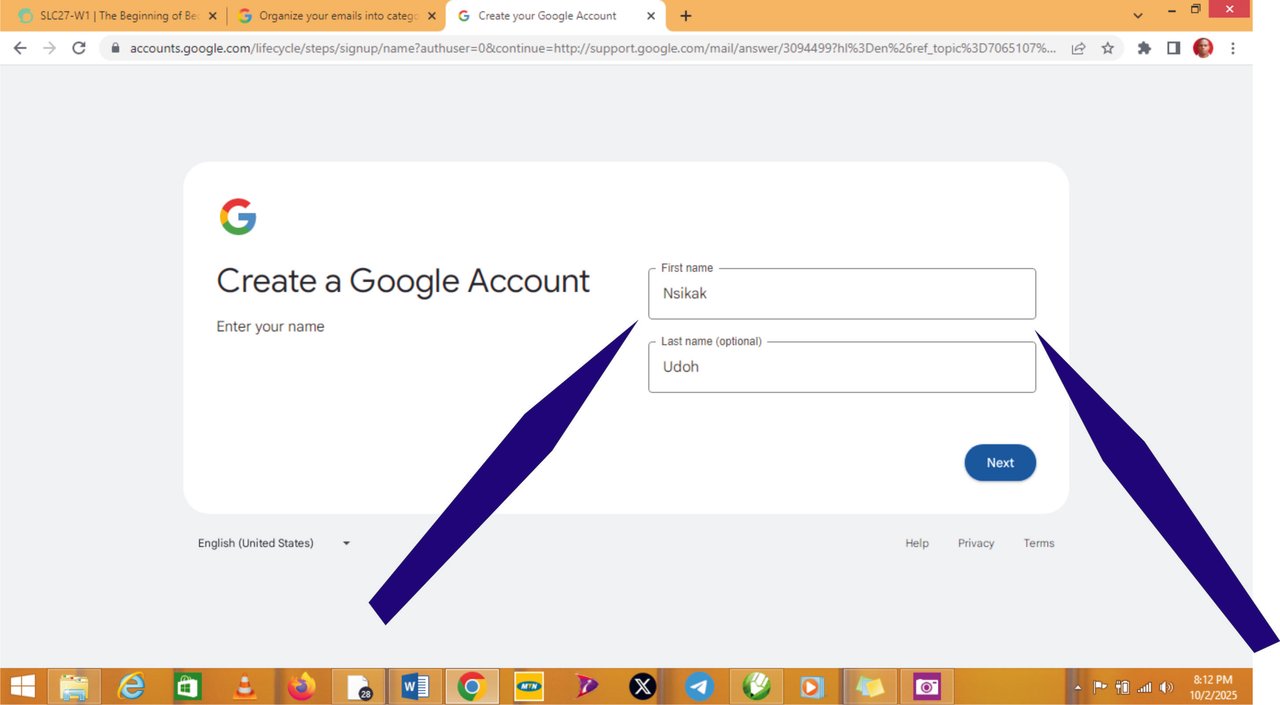Click the Next button
The image size is (1280, 705).
[1000, 463]
